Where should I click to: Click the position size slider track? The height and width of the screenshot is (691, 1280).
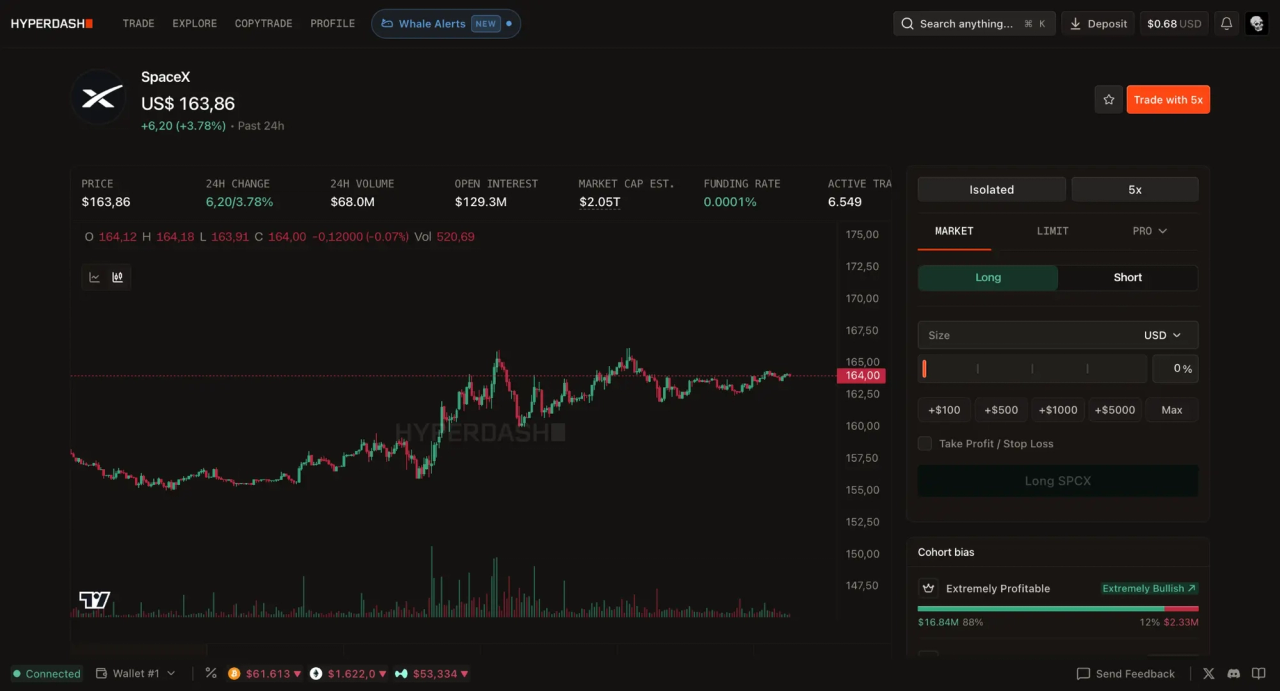1032,369
